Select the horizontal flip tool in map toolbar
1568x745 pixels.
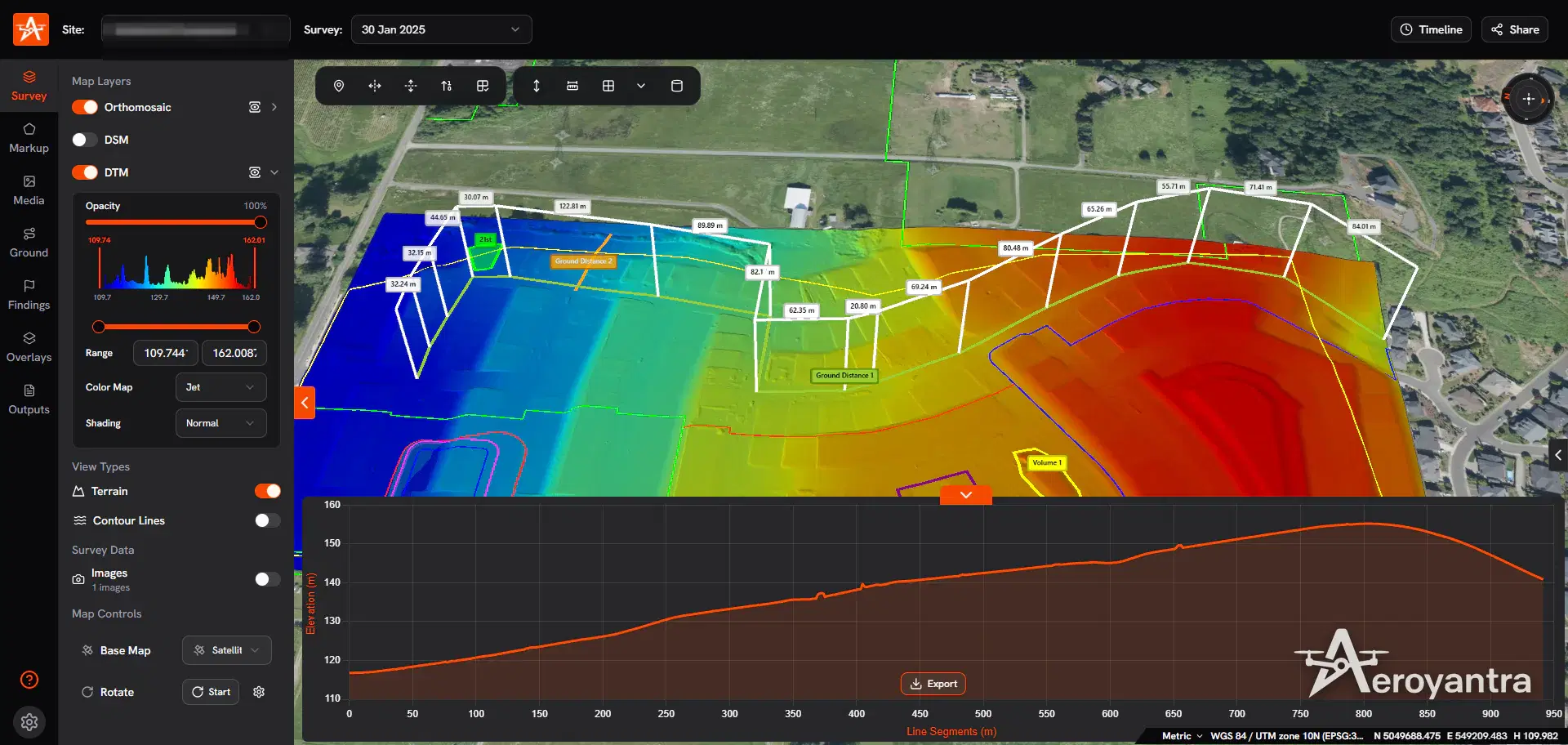point(375,86)
